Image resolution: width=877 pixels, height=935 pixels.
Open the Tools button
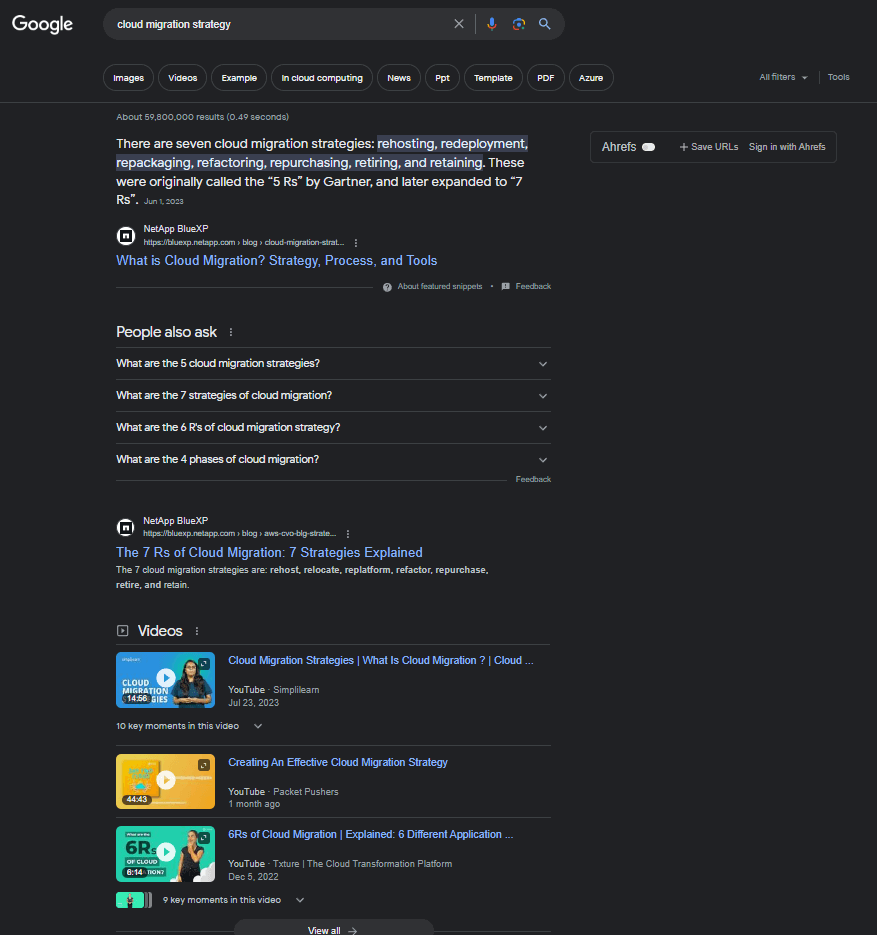point(838,78)
